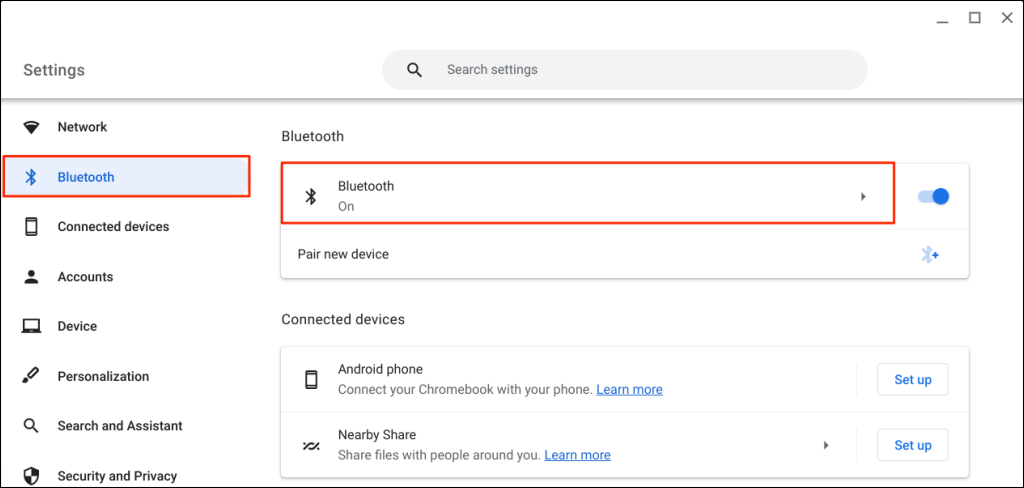Screen dimensions: 1024x488
Task: Set up the Android phone
Action: [x=912, y=380]
